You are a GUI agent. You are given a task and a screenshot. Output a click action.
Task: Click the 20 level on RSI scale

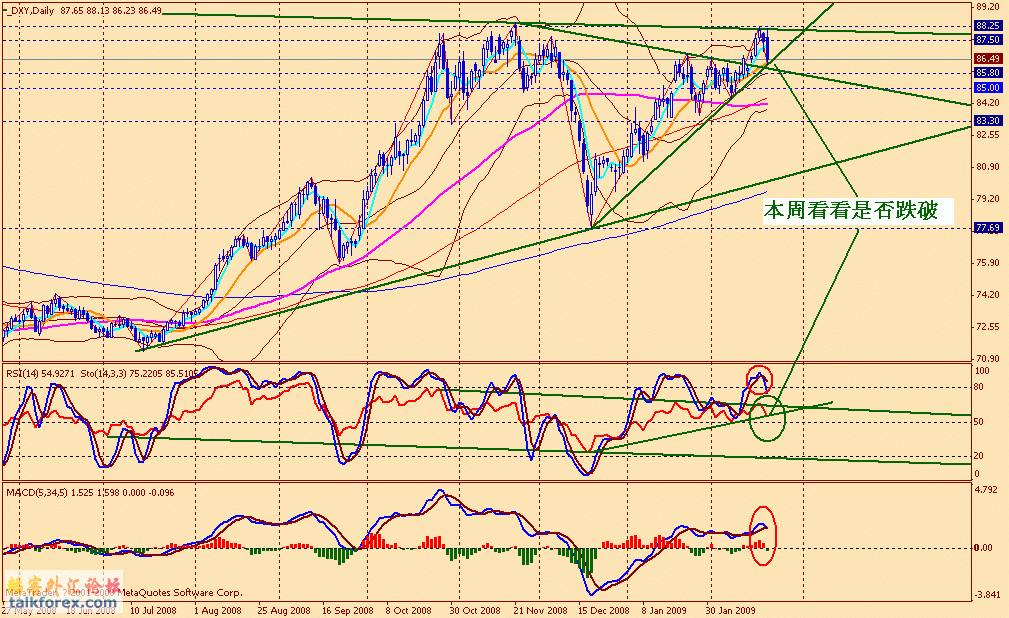tap(979, 456)
